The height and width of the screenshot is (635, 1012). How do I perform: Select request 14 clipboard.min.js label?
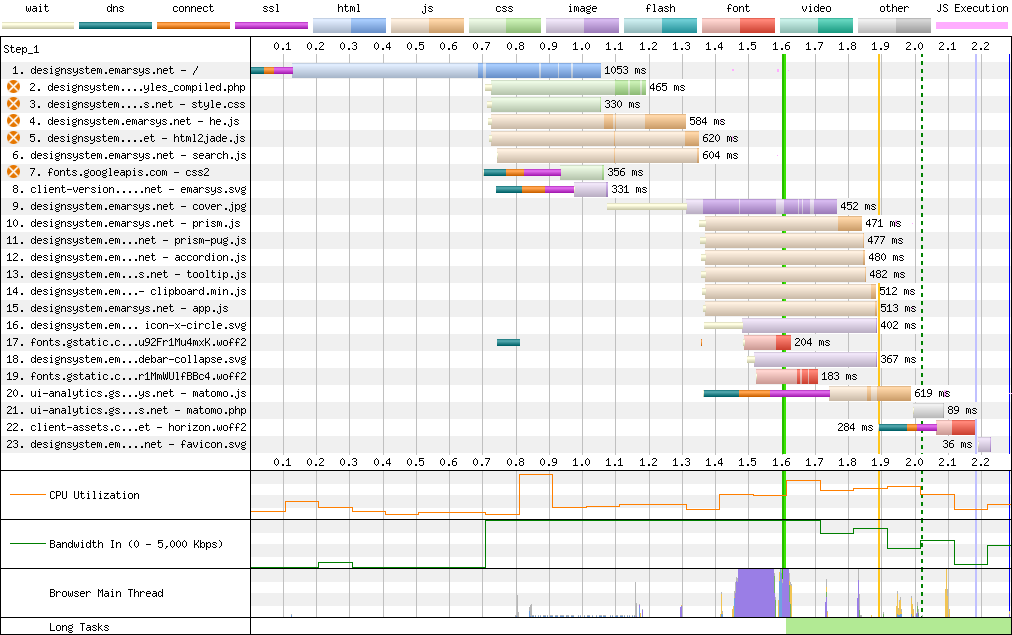pos(126,291)
